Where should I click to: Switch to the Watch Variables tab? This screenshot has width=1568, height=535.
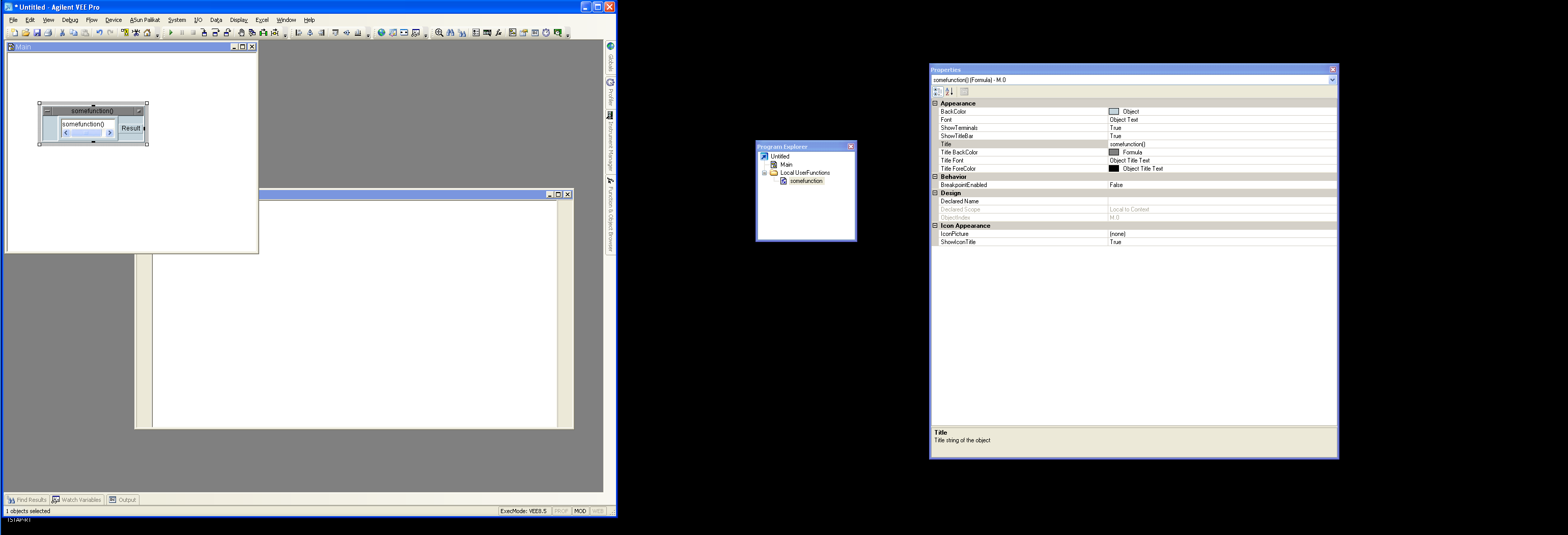(x=77, y=500)
